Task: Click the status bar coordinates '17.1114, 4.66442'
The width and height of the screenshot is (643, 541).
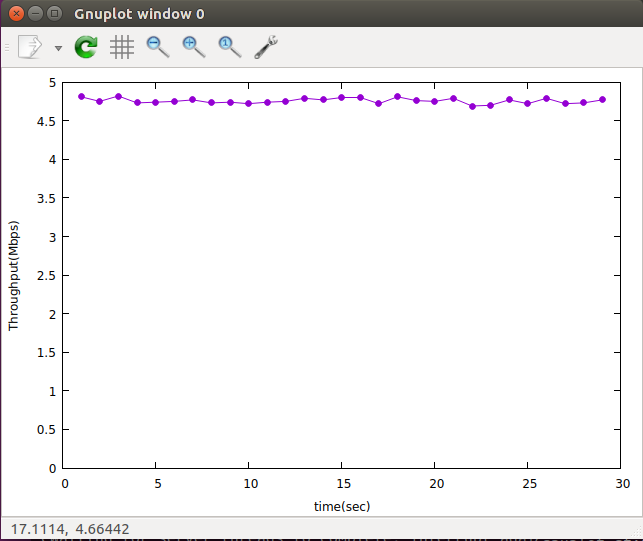Action: coord(70,529)
